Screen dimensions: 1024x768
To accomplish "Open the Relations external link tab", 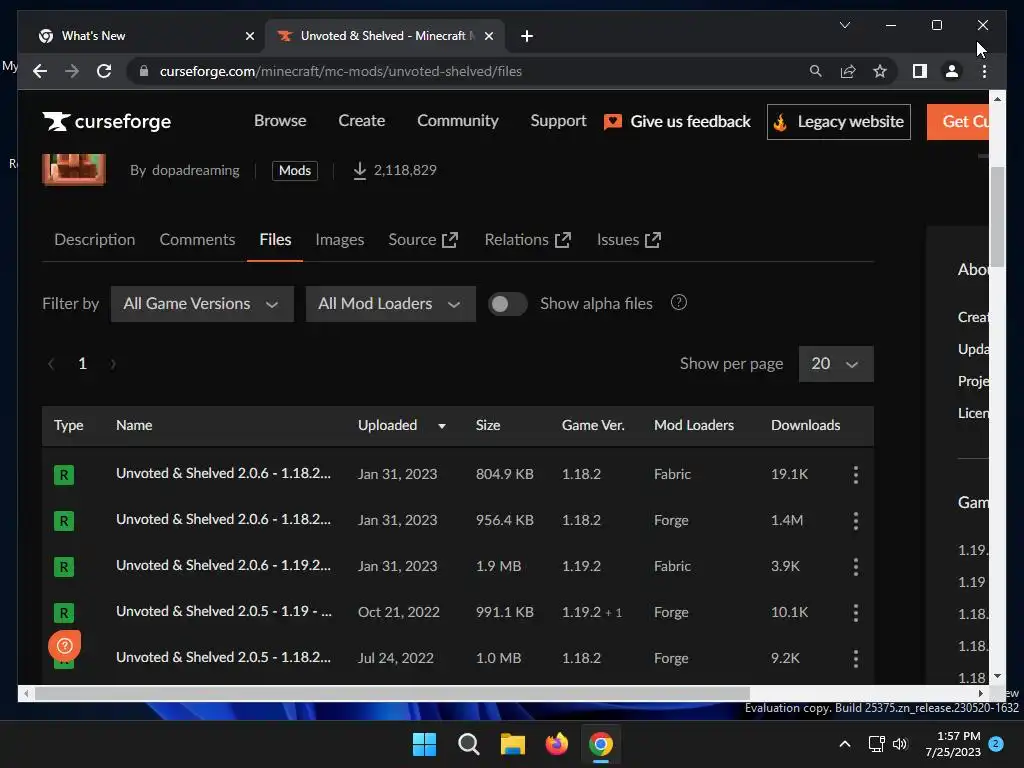I will (x=528, y=240).
